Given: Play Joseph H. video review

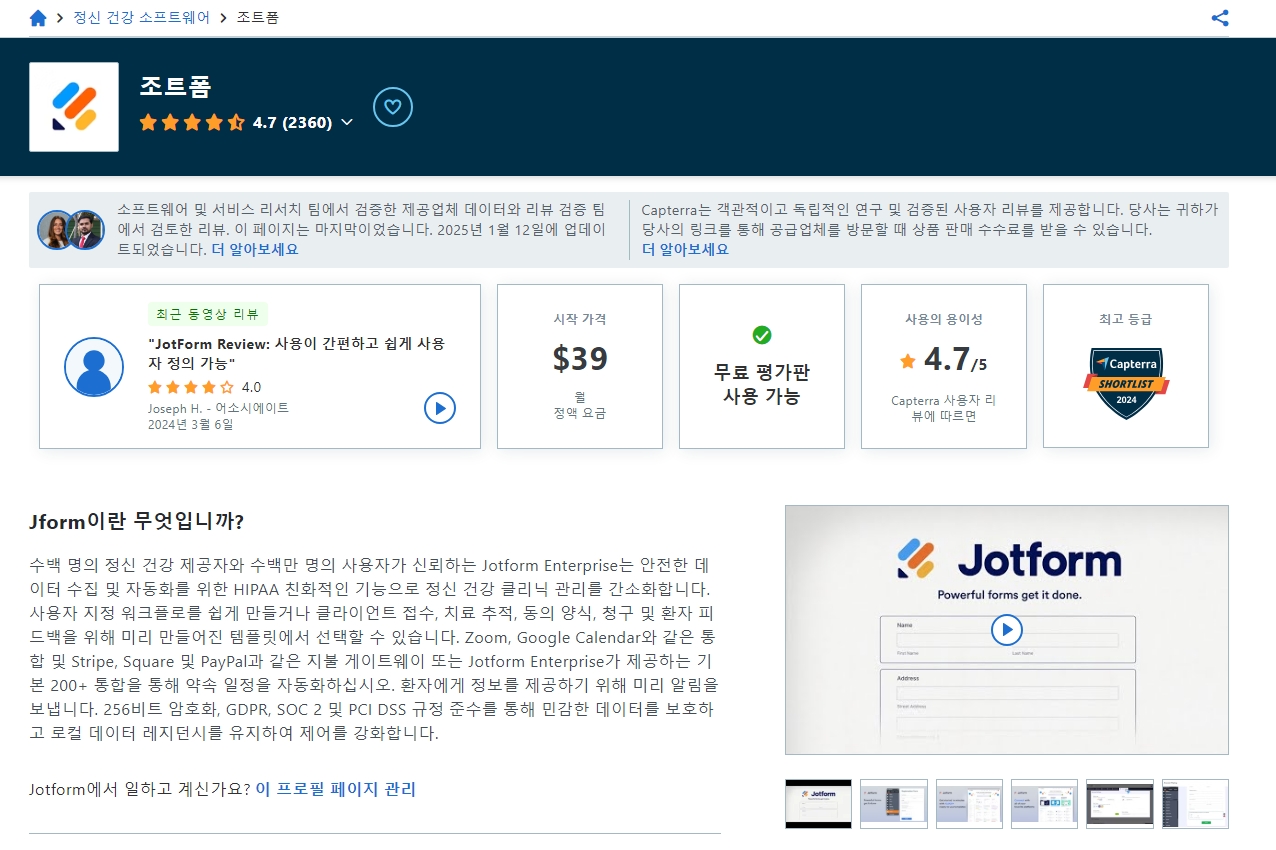Looking at the screenshot, I should click(440, 408).
